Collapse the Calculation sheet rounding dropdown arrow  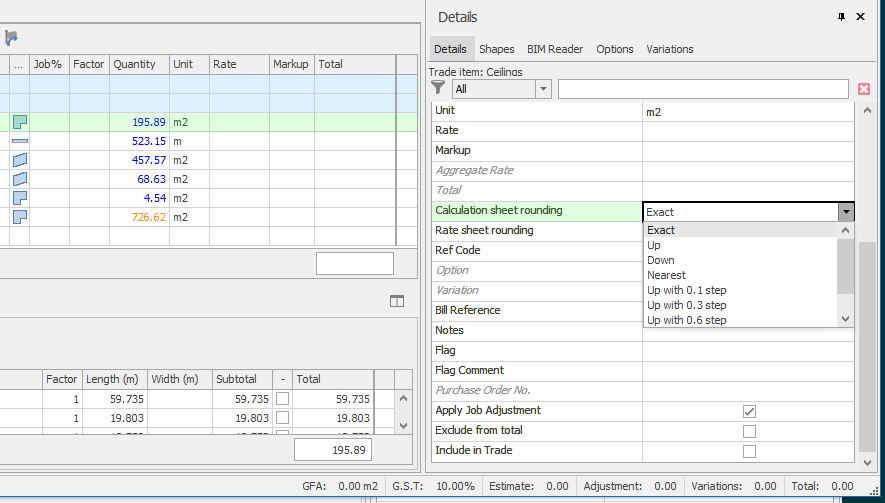click(x=846, y=212)
